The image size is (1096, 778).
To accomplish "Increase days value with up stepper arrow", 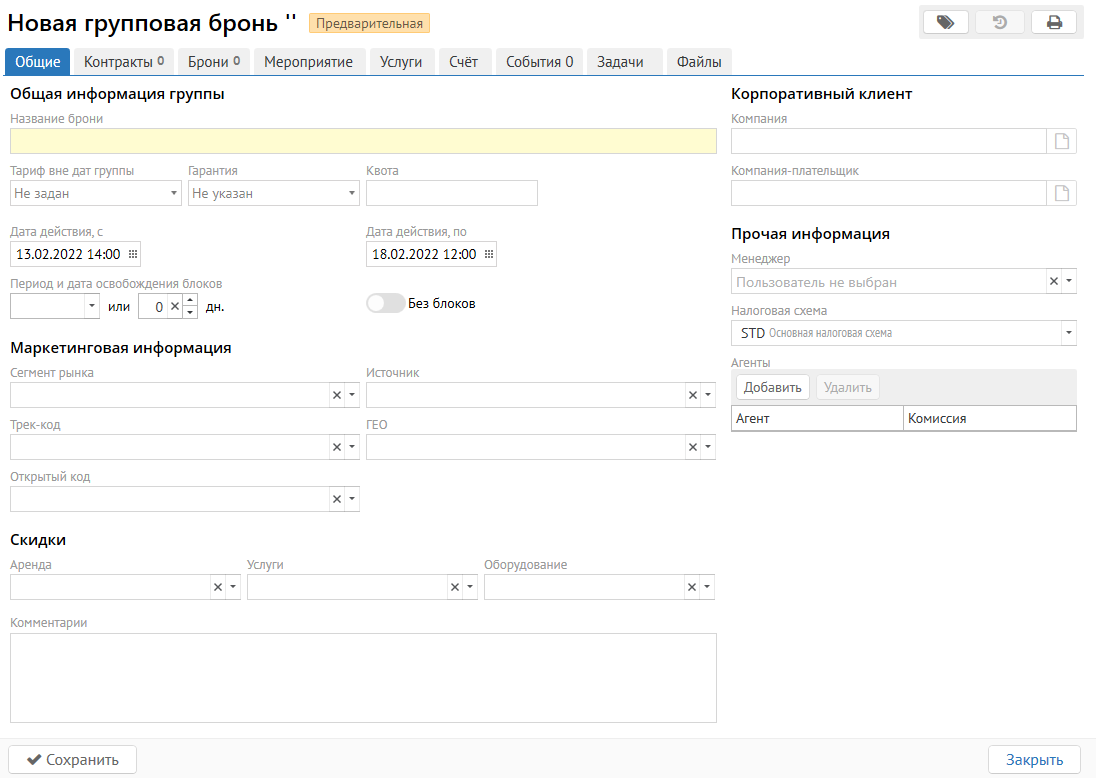I will 190,300.
